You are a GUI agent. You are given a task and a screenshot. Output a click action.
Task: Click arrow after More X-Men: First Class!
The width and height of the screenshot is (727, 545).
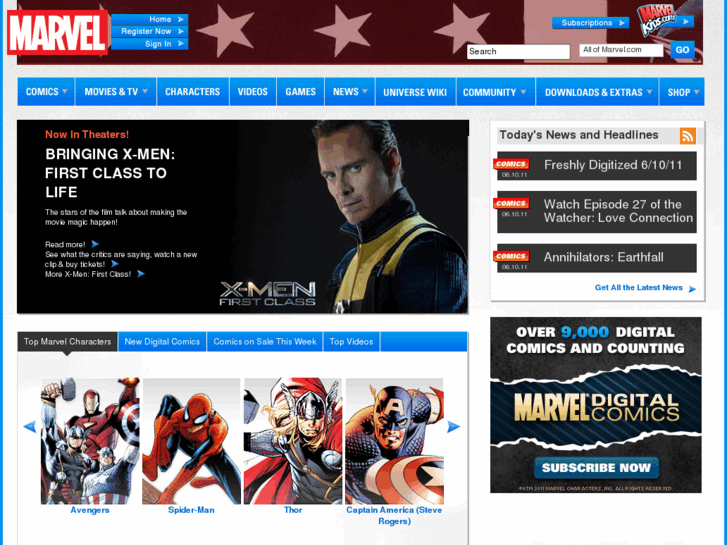point(141,274)
